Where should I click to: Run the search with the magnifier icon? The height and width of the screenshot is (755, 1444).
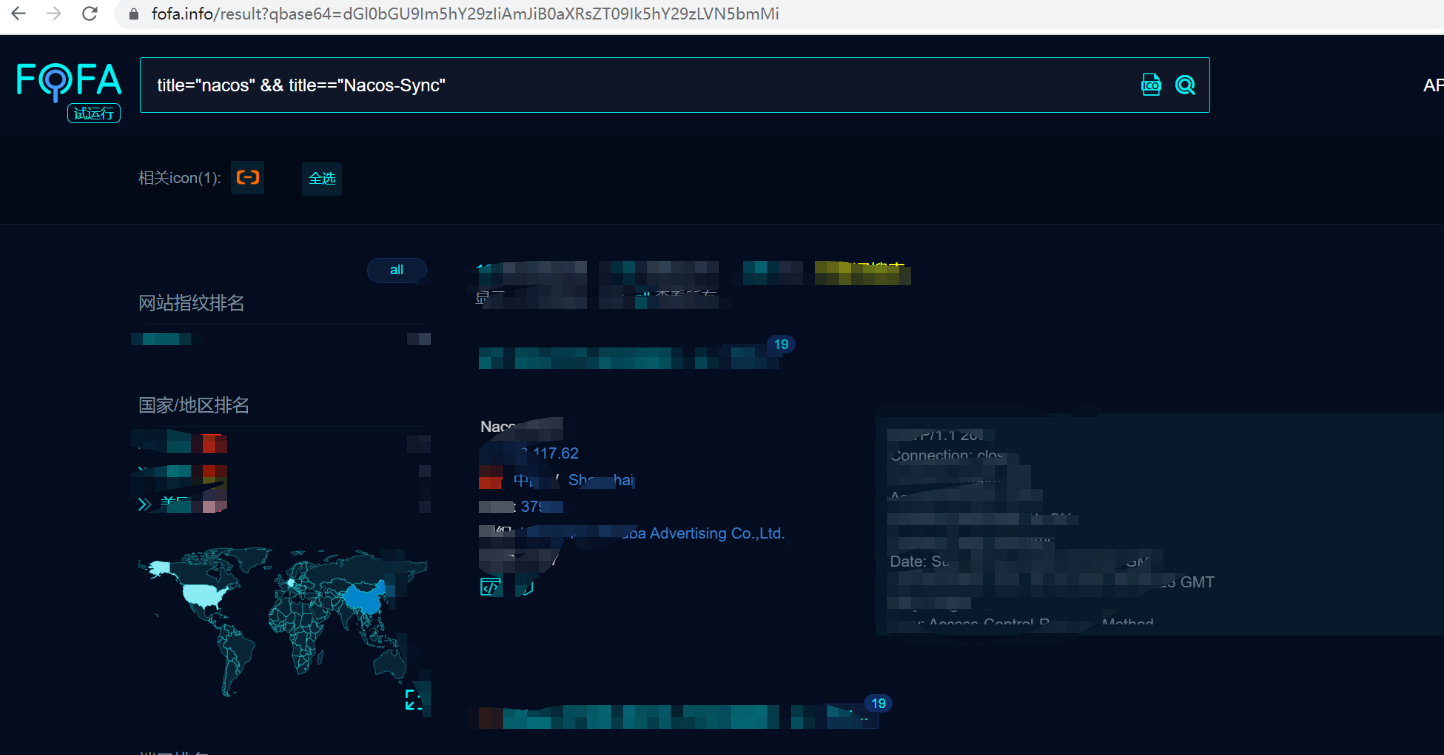click(x=1185, y=84)
